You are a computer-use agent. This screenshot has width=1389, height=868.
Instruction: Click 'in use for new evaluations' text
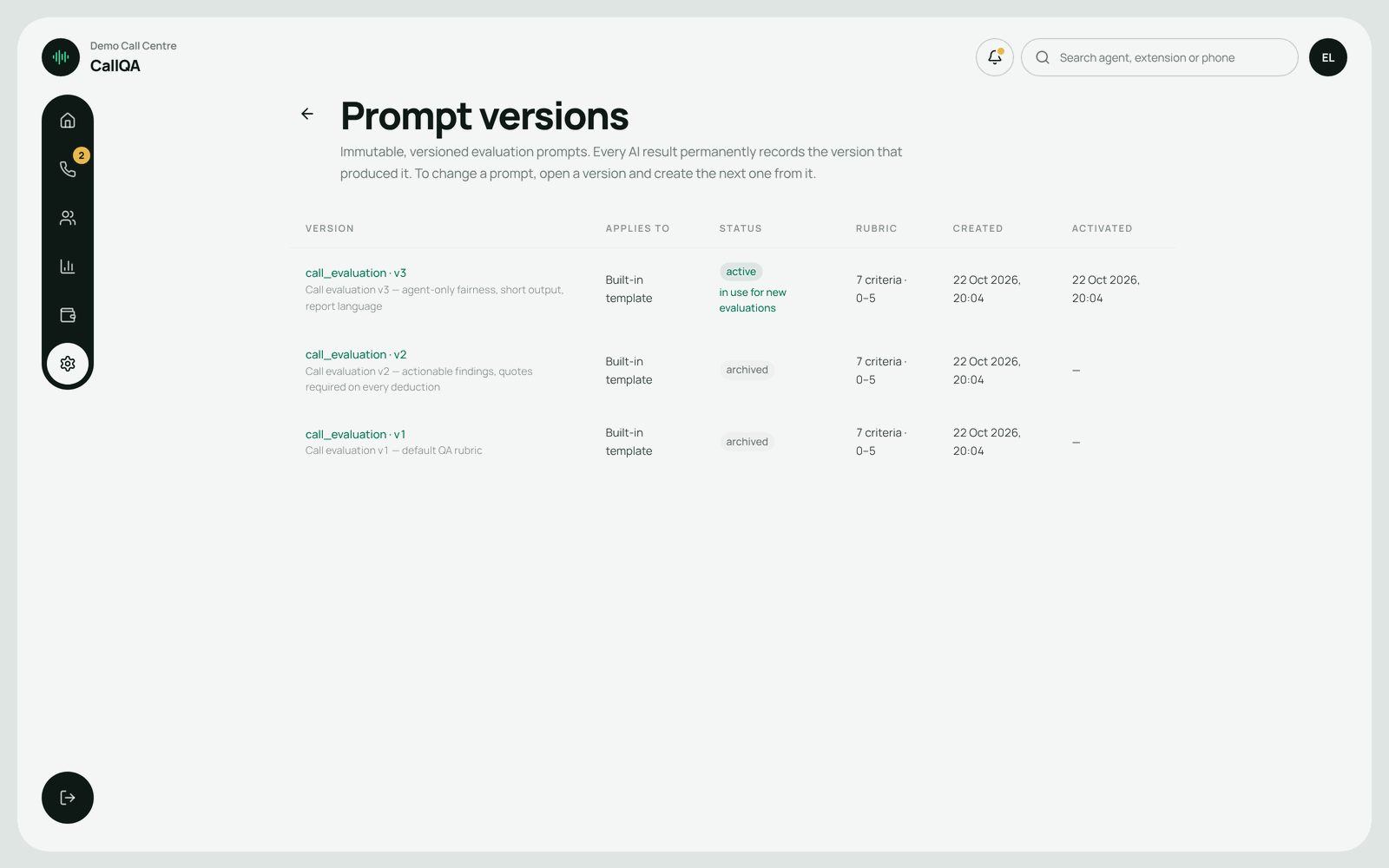coord(753,300)
